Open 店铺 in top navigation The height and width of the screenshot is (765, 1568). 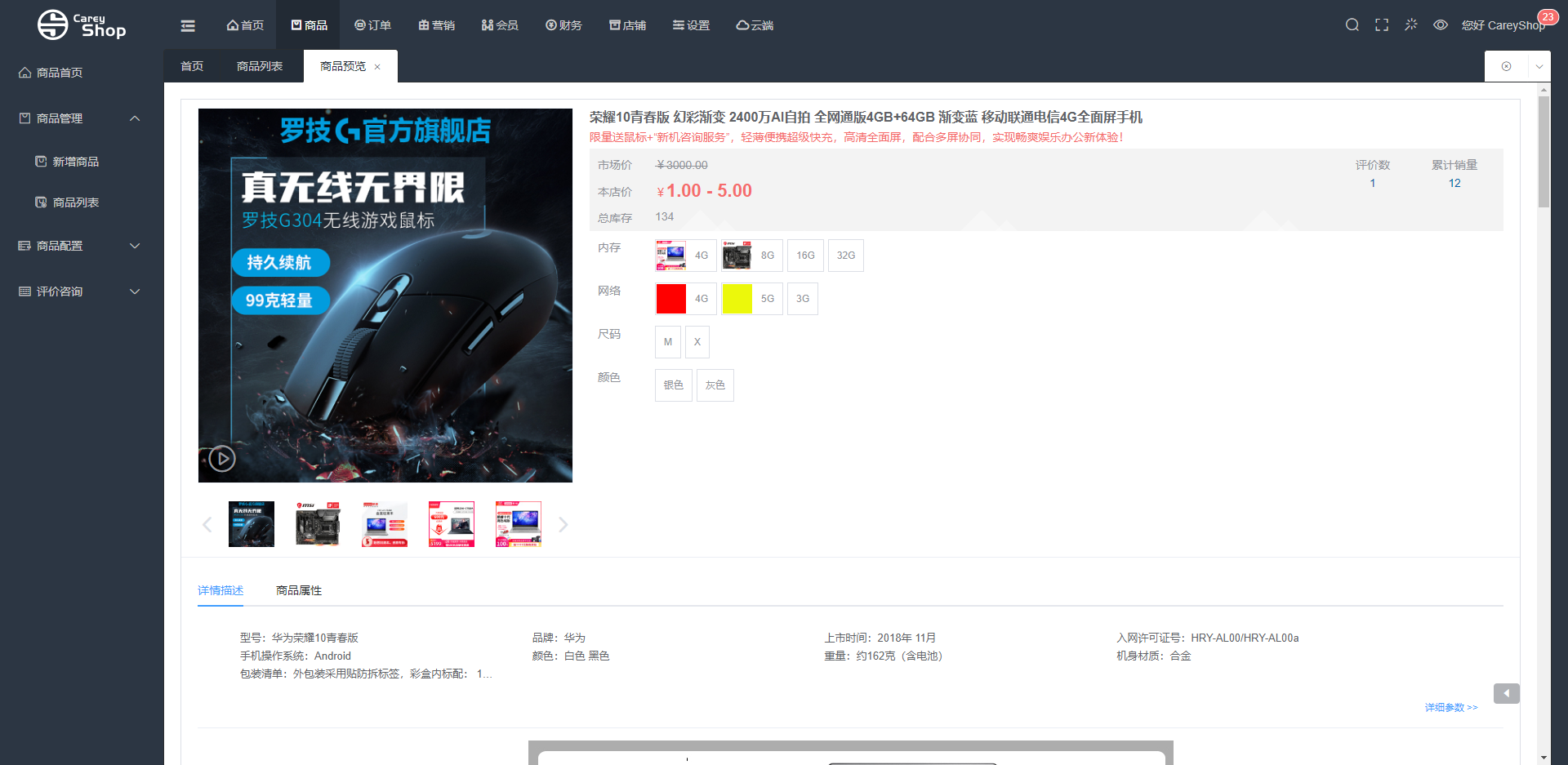coord(627,25)
